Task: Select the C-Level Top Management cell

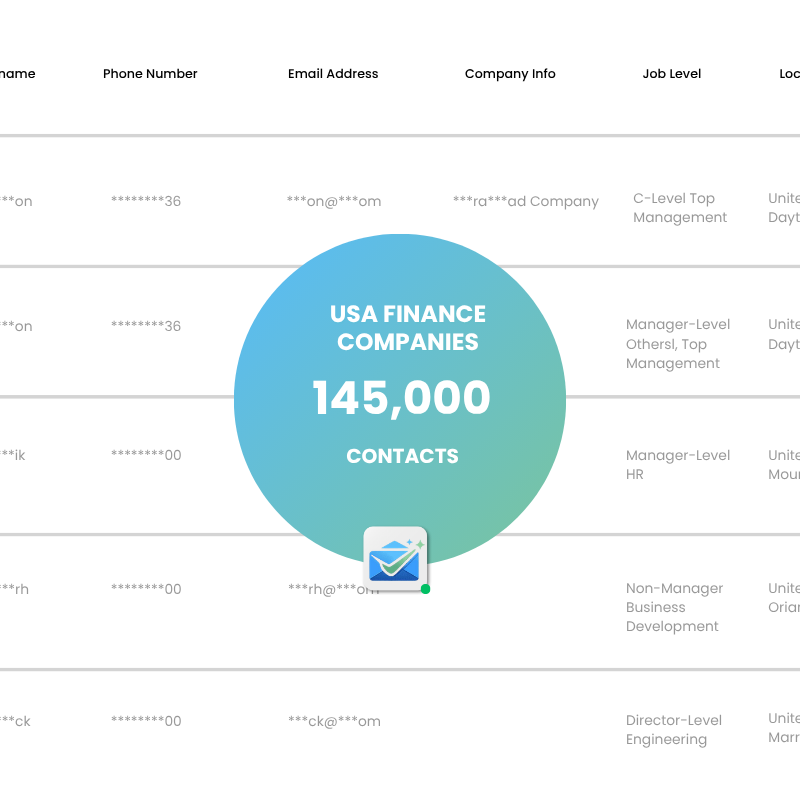Action: click(680, 208)
